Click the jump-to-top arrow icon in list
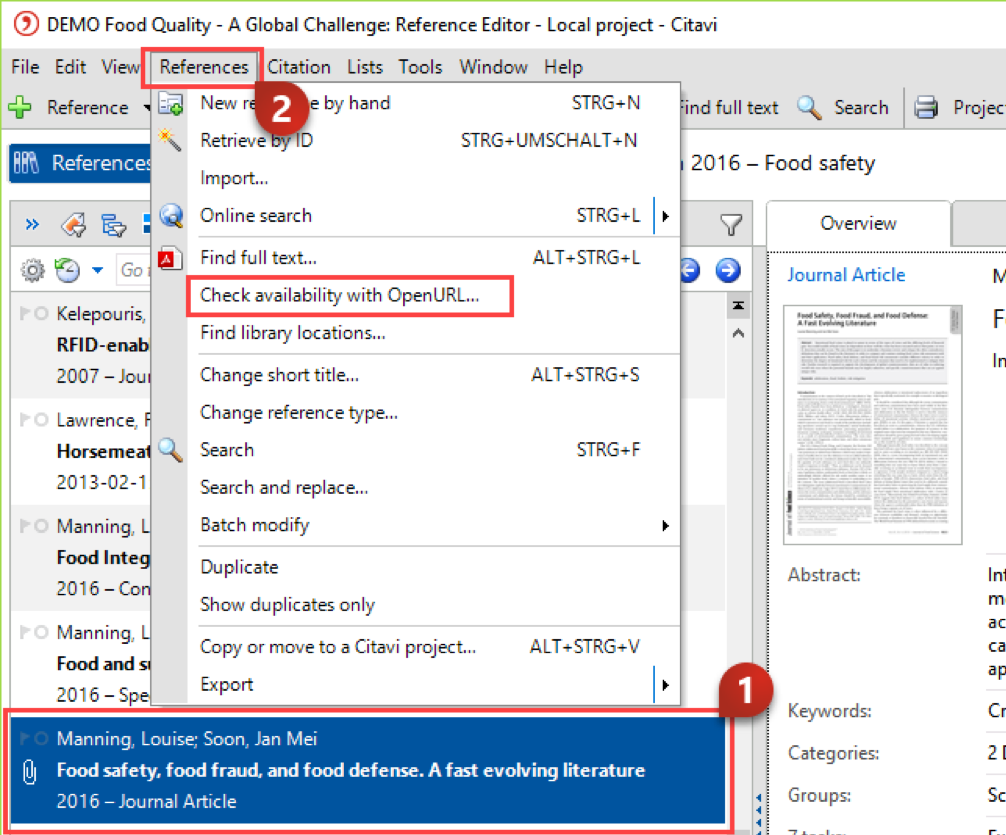The height and width of the screenshot is (835, 1006). pos(738,306)
